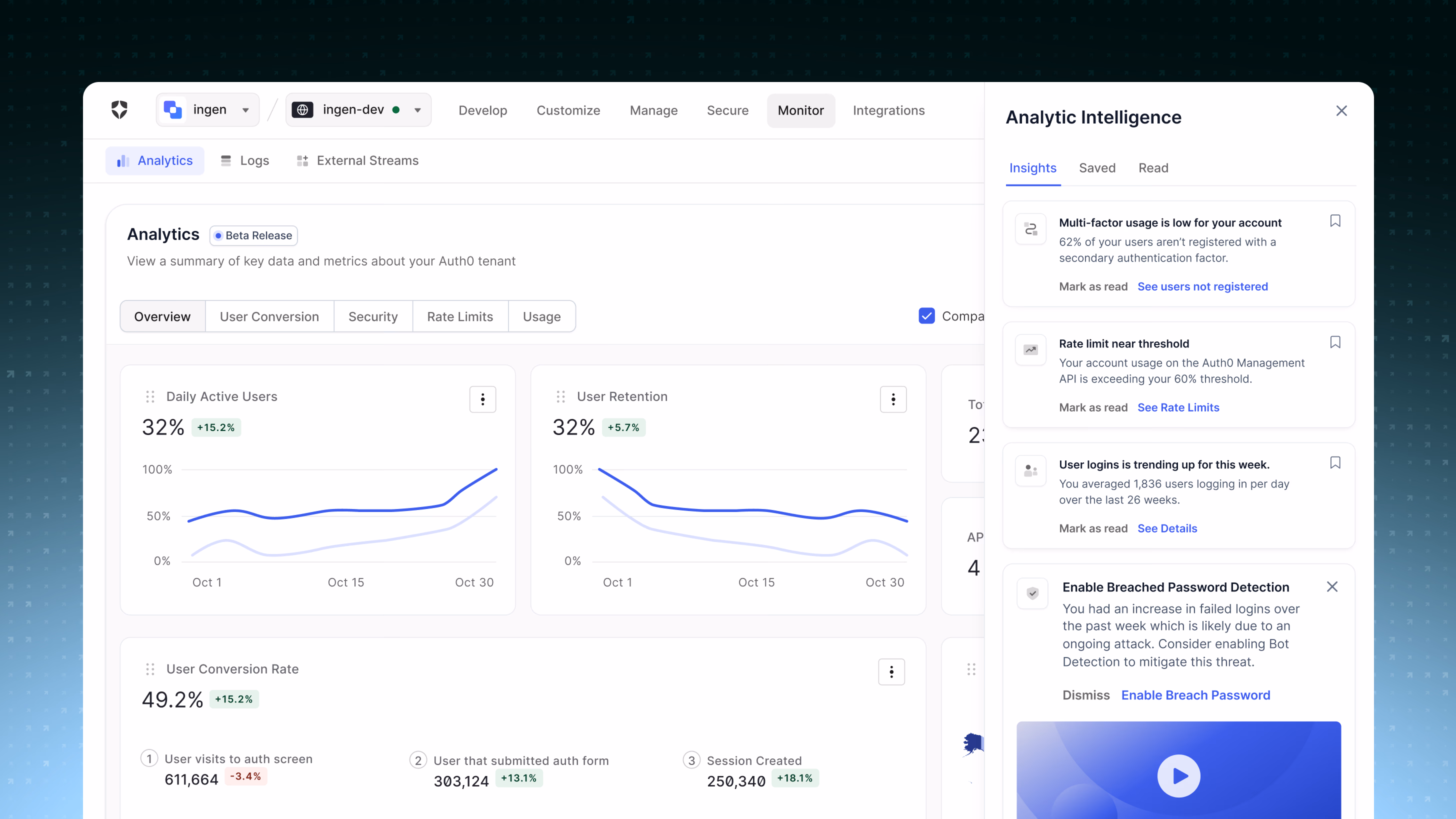Select the Monitor menu item
Image resolution: width=1456 pixels, height=819 pixels.
(800, 110)
